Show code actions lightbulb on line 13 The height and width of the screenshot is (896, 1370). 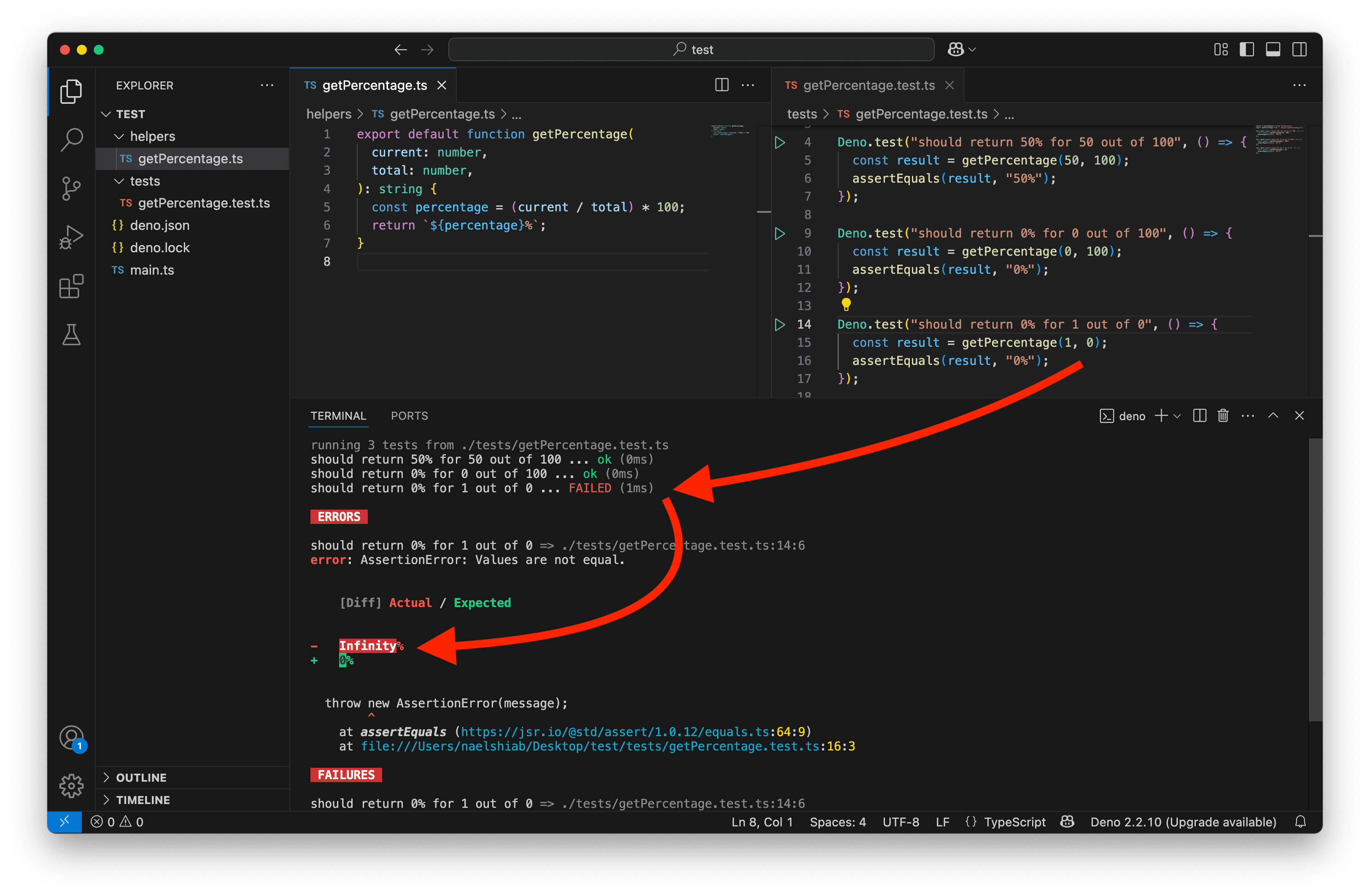pyautogui.click(x=846, y=305)
